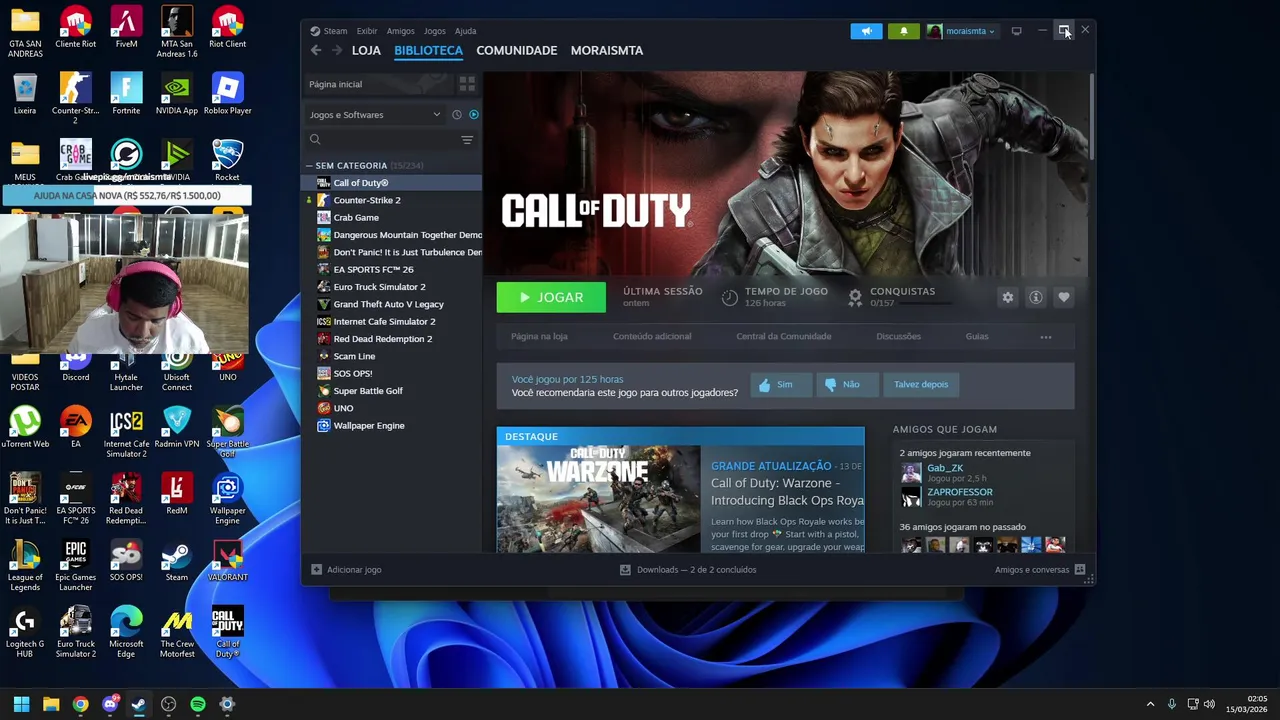
Task: Toggle ready-to-play filter icon
Action: pos(474,115)
